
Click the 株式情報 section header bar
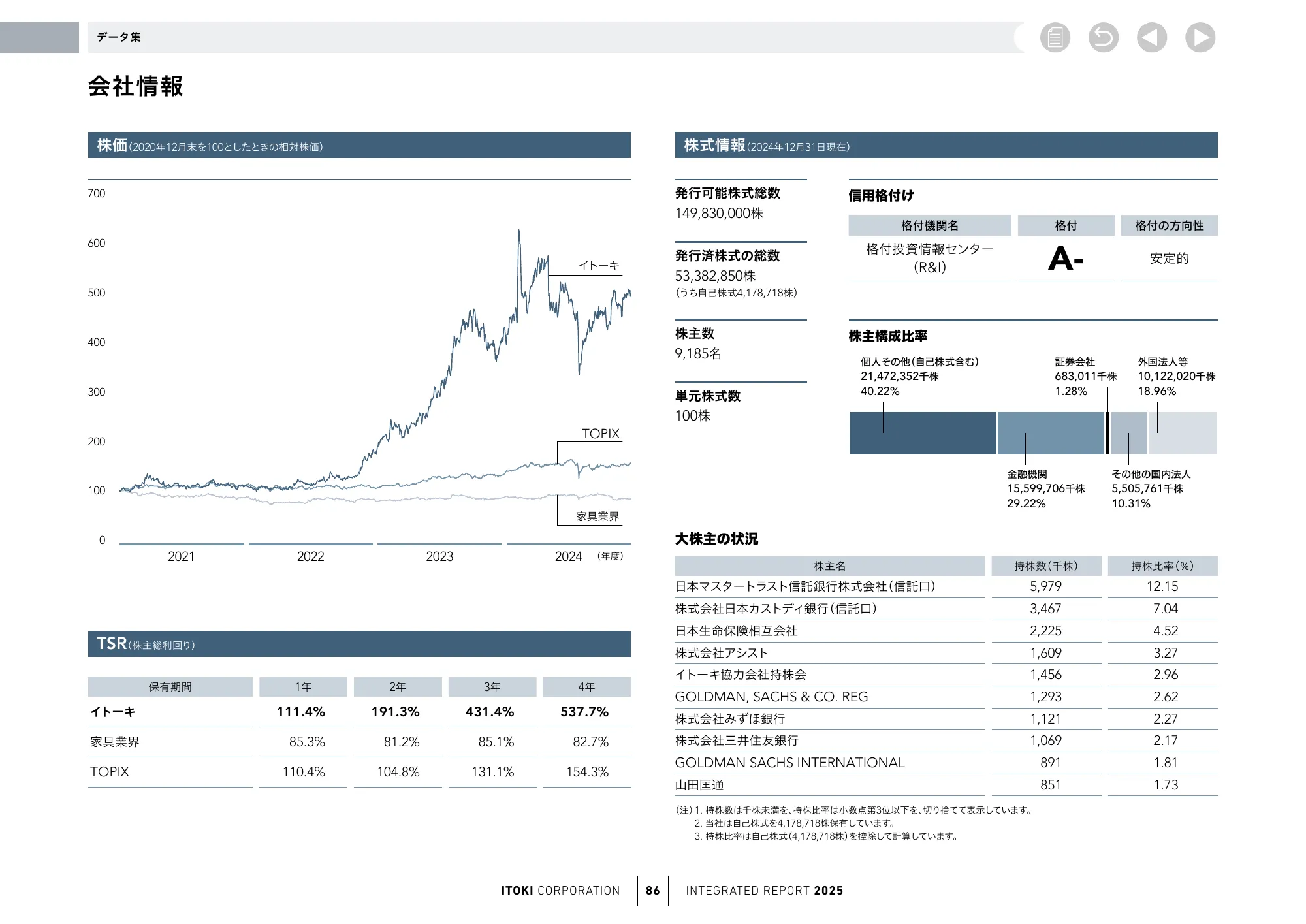946,145
